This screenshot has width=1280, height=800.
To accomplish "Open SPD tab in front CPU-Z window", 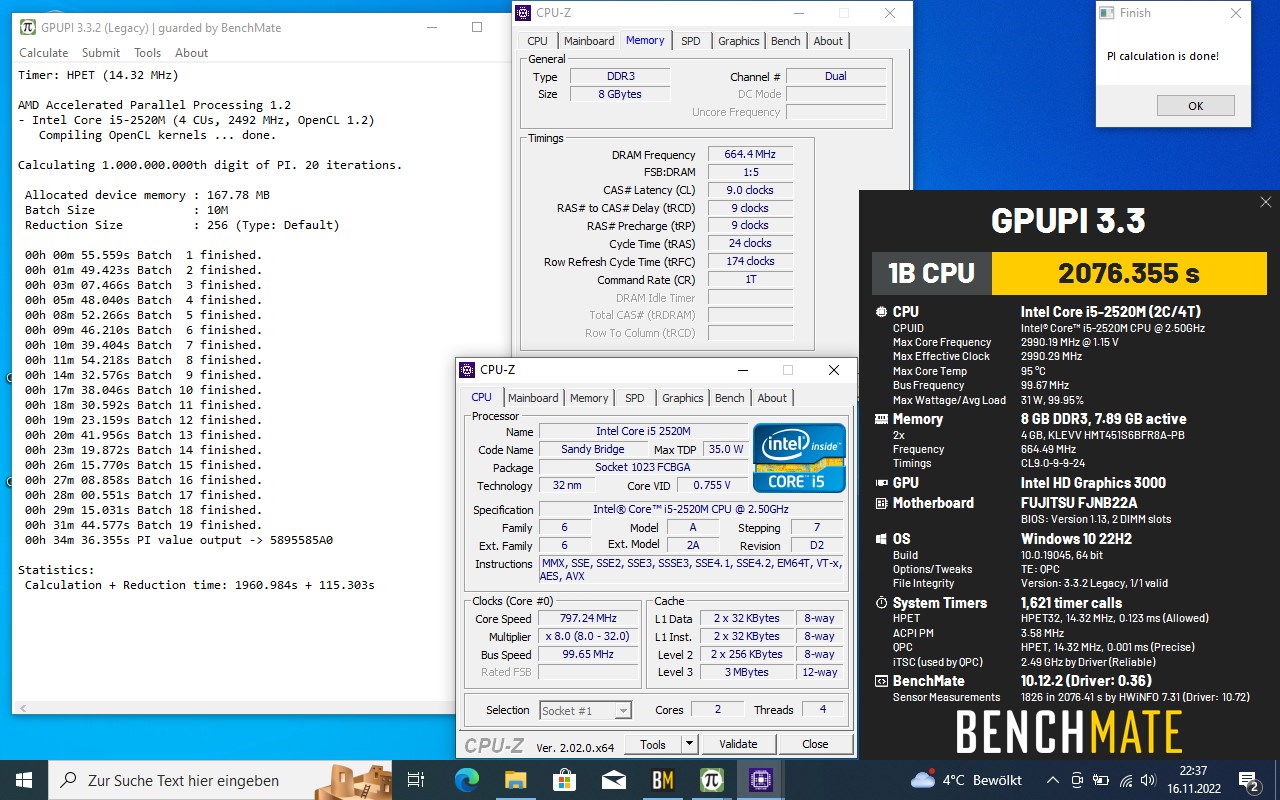I will click(x=634, y=398).
